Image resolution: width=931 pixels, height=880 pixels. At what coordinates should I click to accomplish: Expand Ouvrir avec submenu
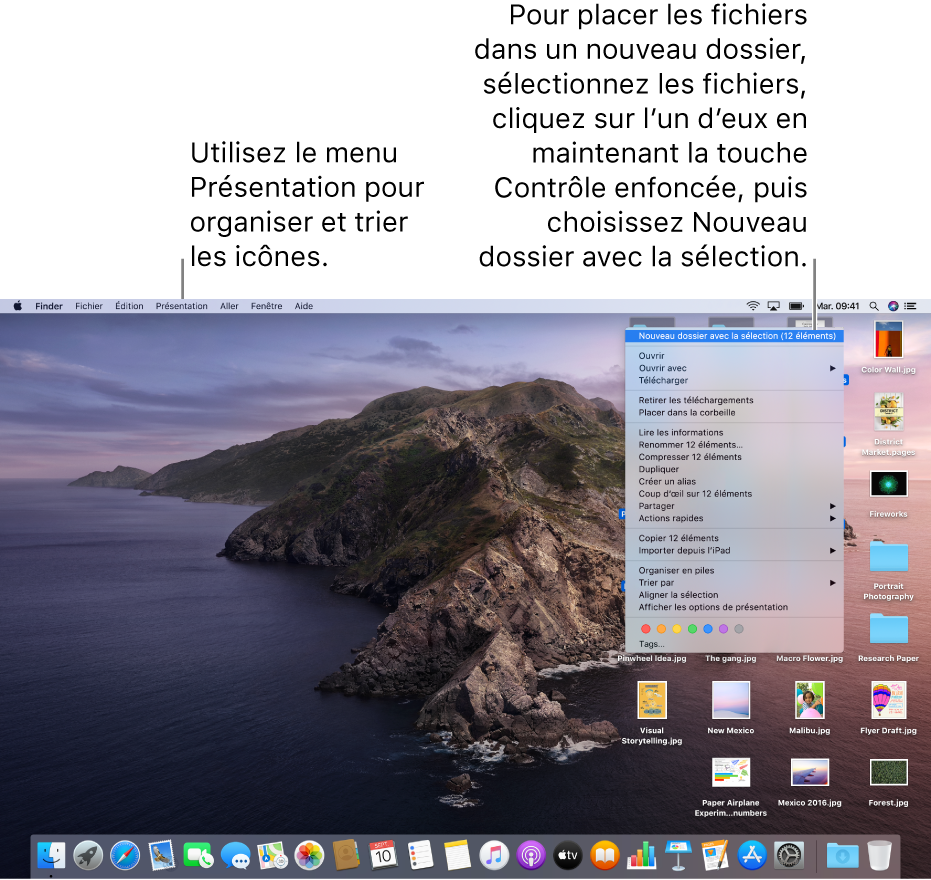pos(734,368)
